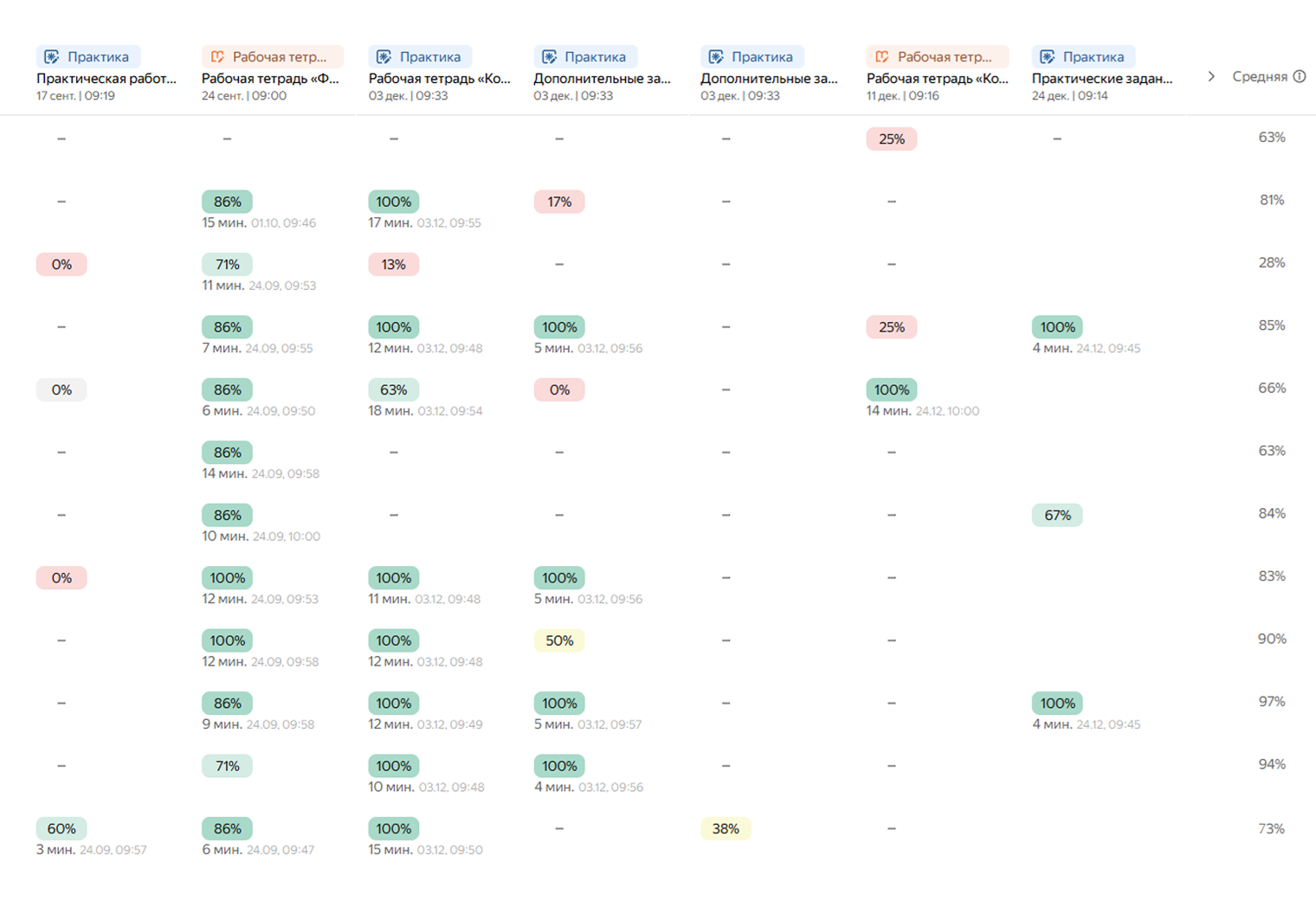
Task: Click the Практика icon above Практические задан...
Action: pyautogui.click(x=1048, y=57)
